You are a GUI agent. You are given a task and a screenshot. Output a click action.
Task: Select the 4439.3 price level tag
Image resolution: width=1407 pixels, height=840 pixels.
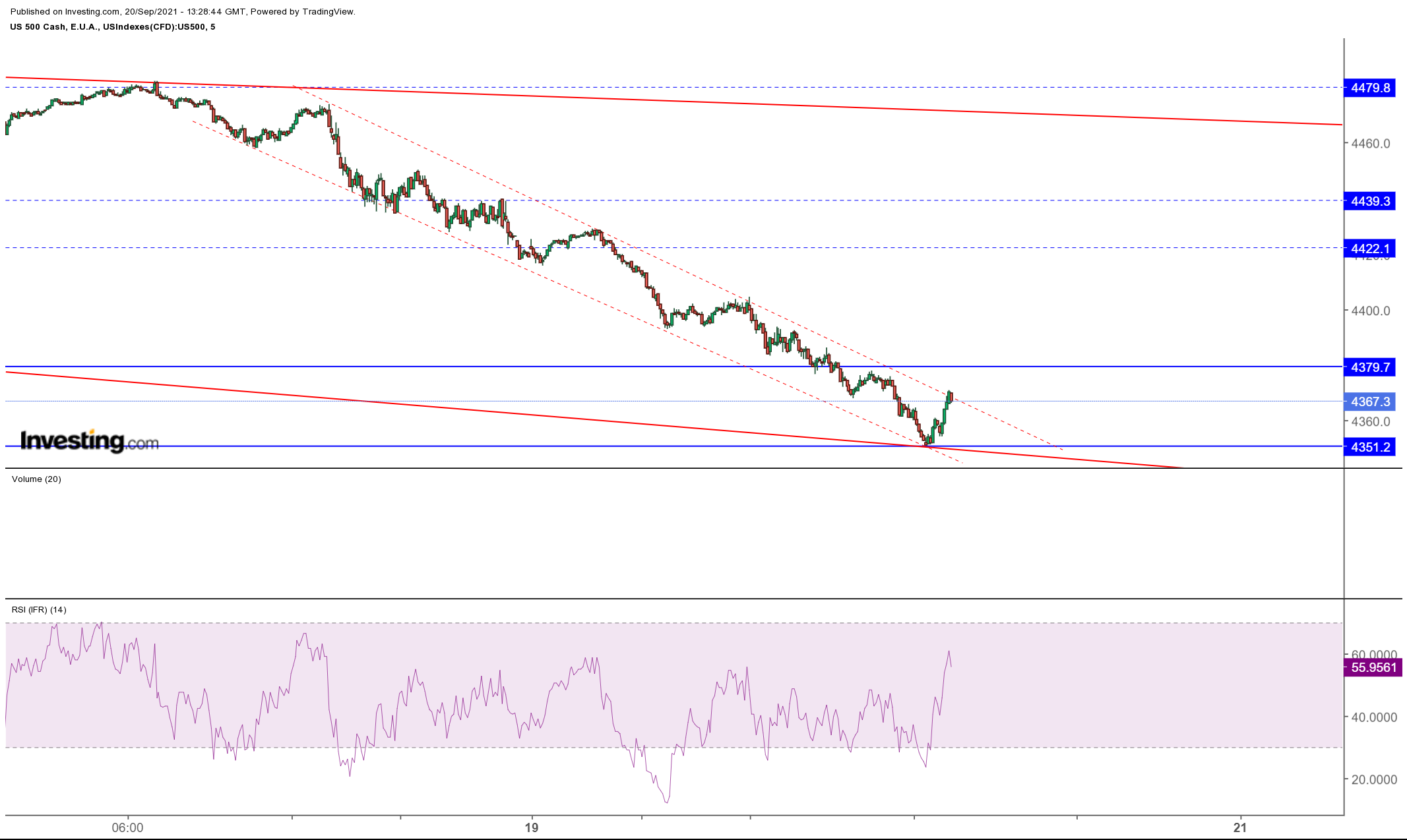click(x=1369, y=201)
